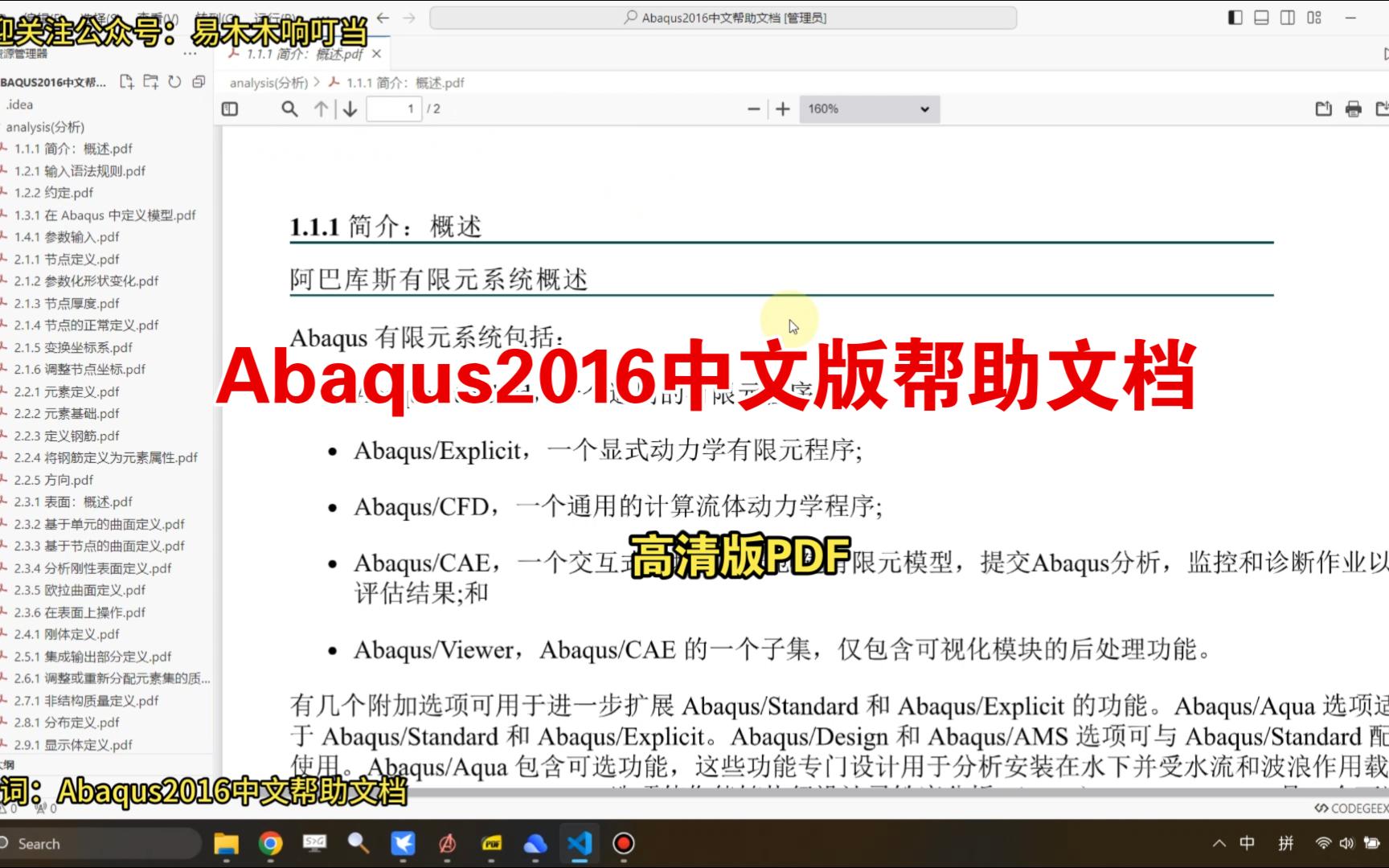This screenshot has width=1389, height=868.
Task: Open the customize layout icon
Action: tap(1314, 18)
